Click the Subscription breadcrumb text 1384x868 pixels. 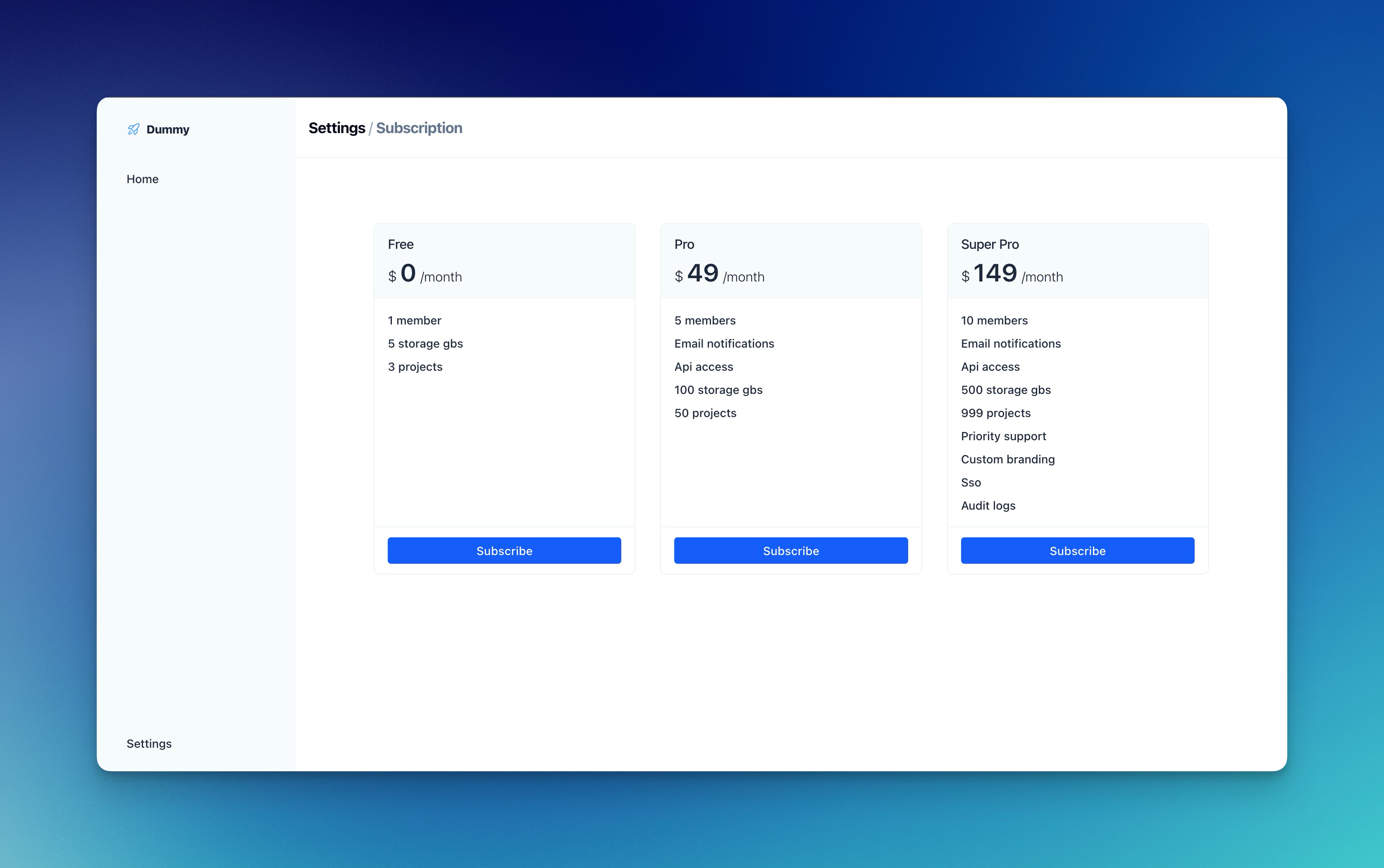(418, 128)
